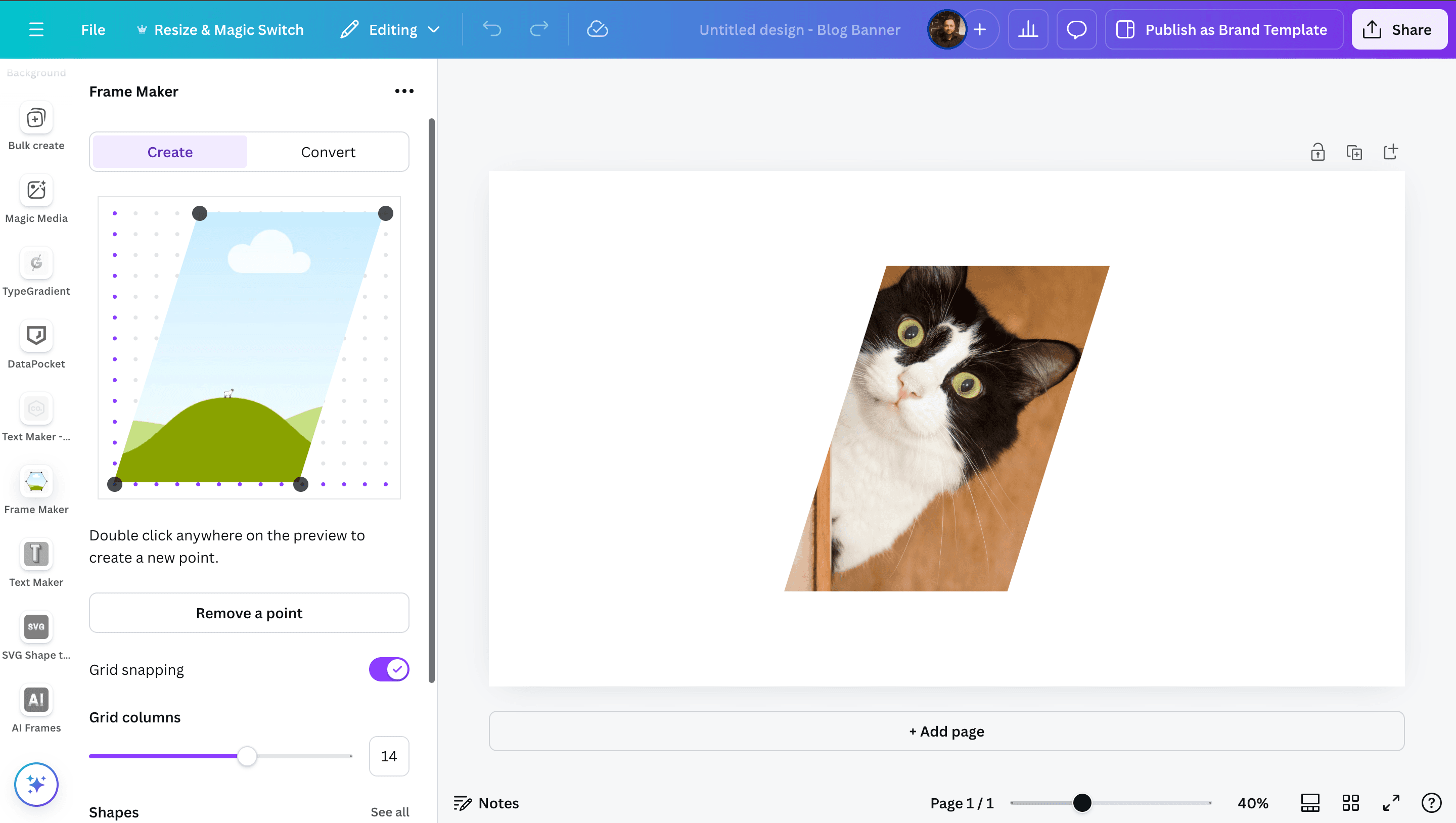Open the File menu

coord(93,29)
